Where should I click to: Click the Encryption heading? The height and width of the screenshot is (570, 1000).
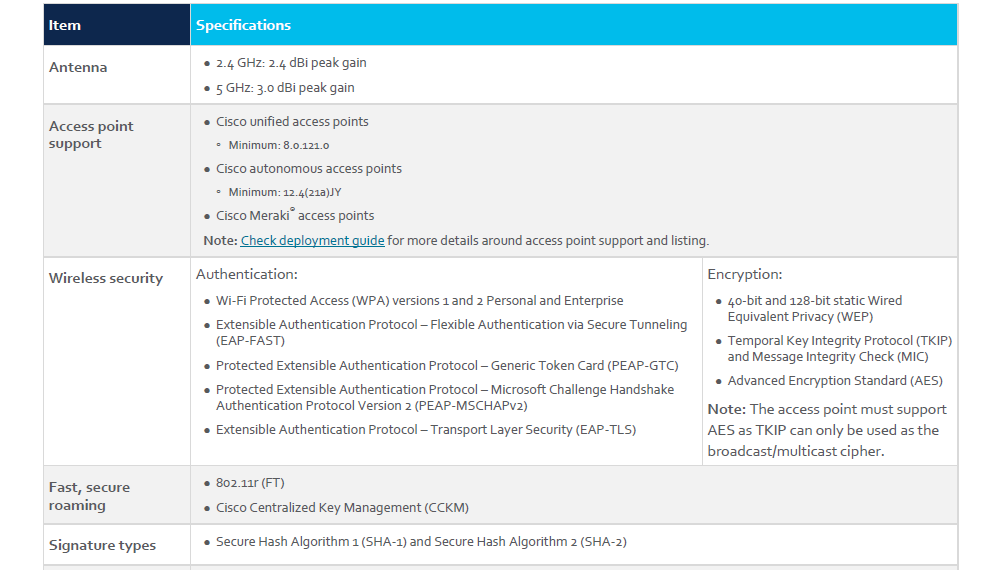(x=745, y=274)
